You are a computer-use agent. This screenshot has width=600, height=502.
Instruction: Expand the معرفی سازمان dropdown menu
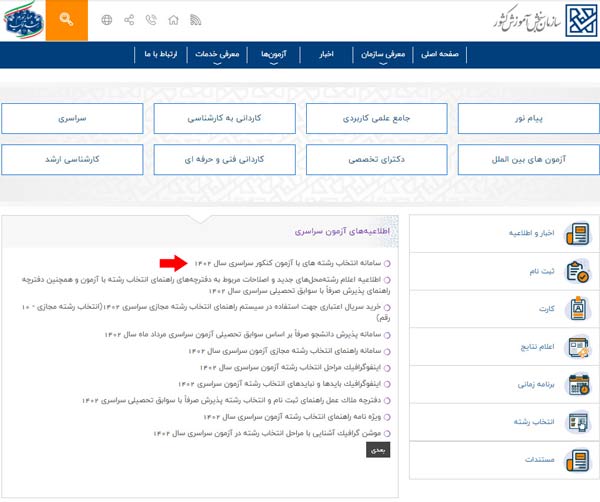point(381,54)
